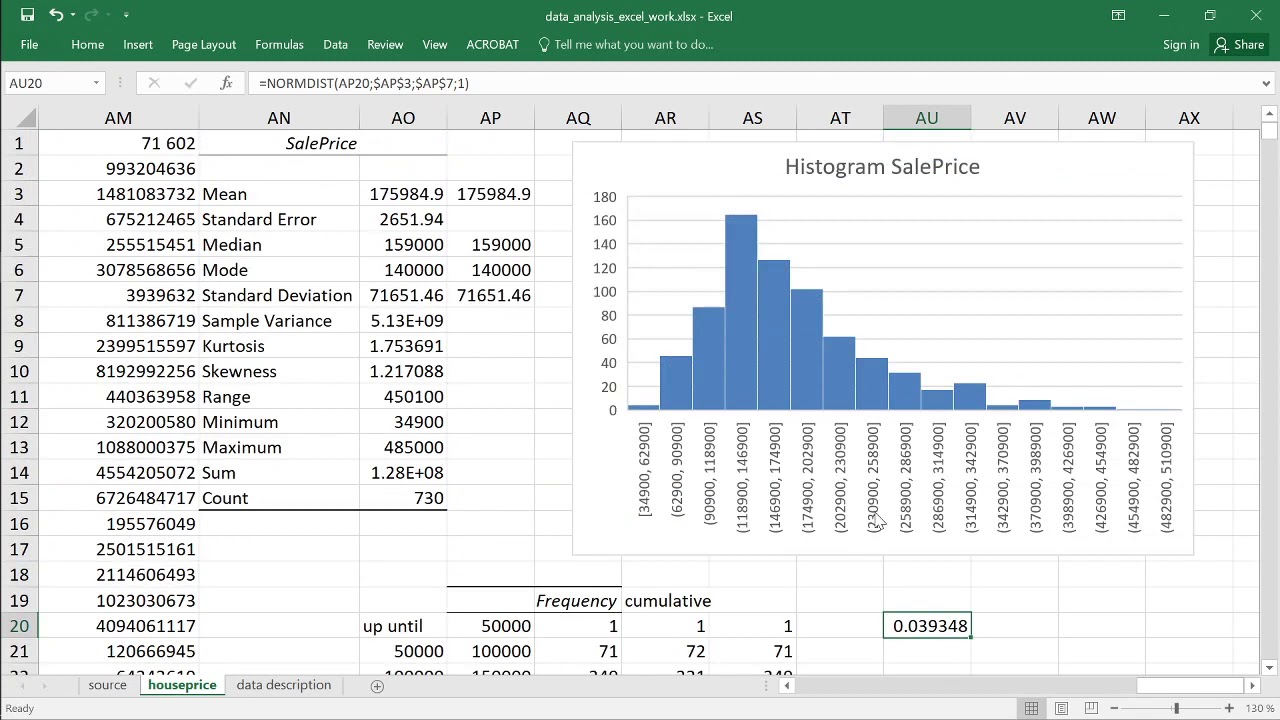The height and width of the screenshot is (720, 1280).
Task: Switch to the source sheet tab
Action: pyautogui.click(x=107, y=685)
